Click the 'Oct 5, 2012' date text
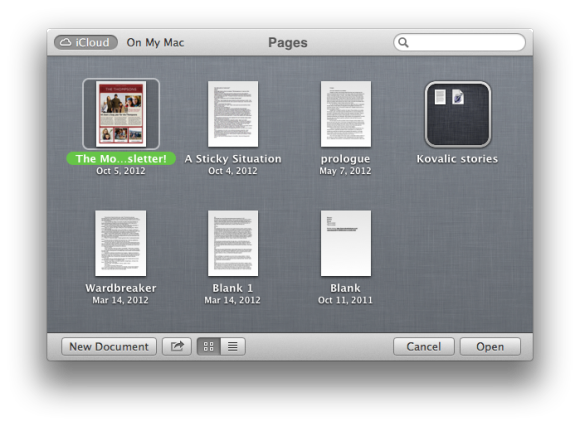This screenshot has width=580, height=426. point(121,171)
